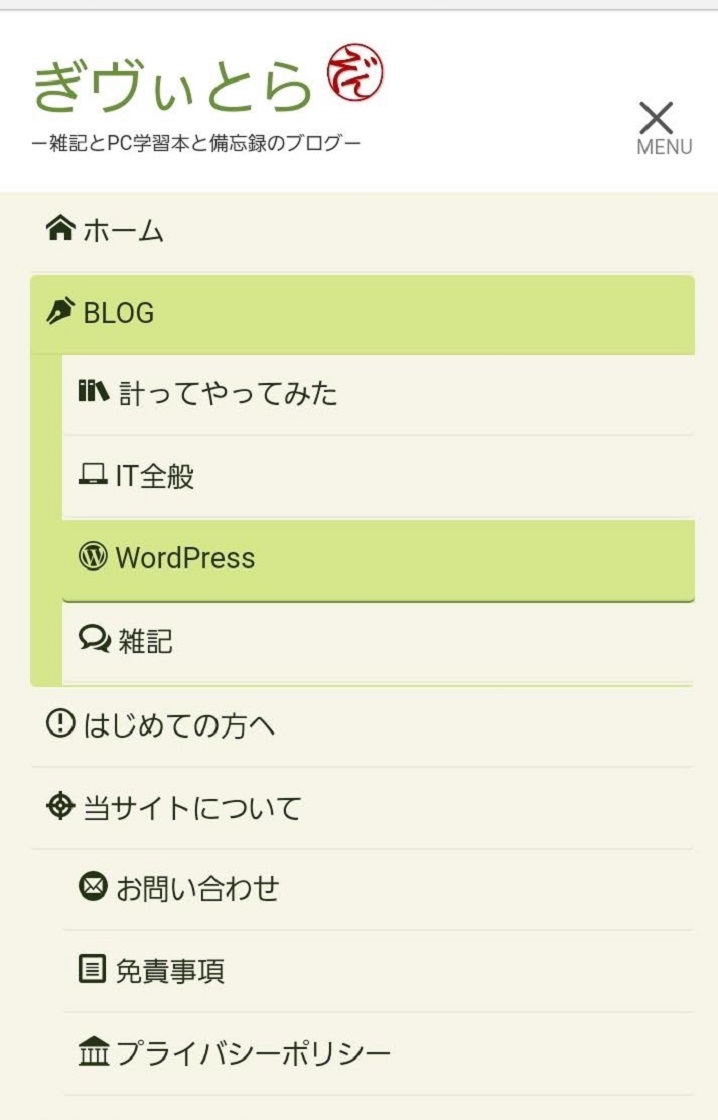Select the 雑記 submenu item
Image resolution: width=718 pixels, height=1120 pixels.
click(x=150, y=641)
